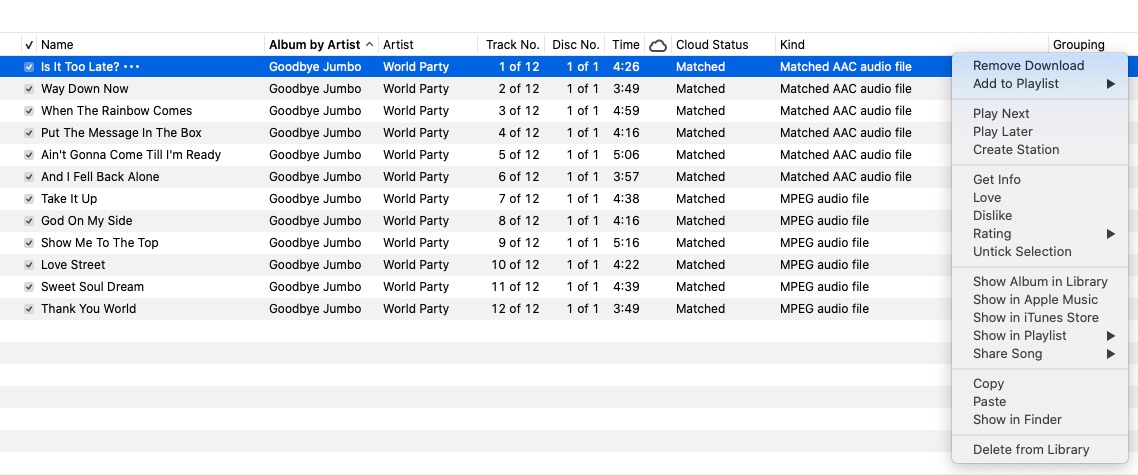Toggle the Love Street checkbox

pos(29,265)
